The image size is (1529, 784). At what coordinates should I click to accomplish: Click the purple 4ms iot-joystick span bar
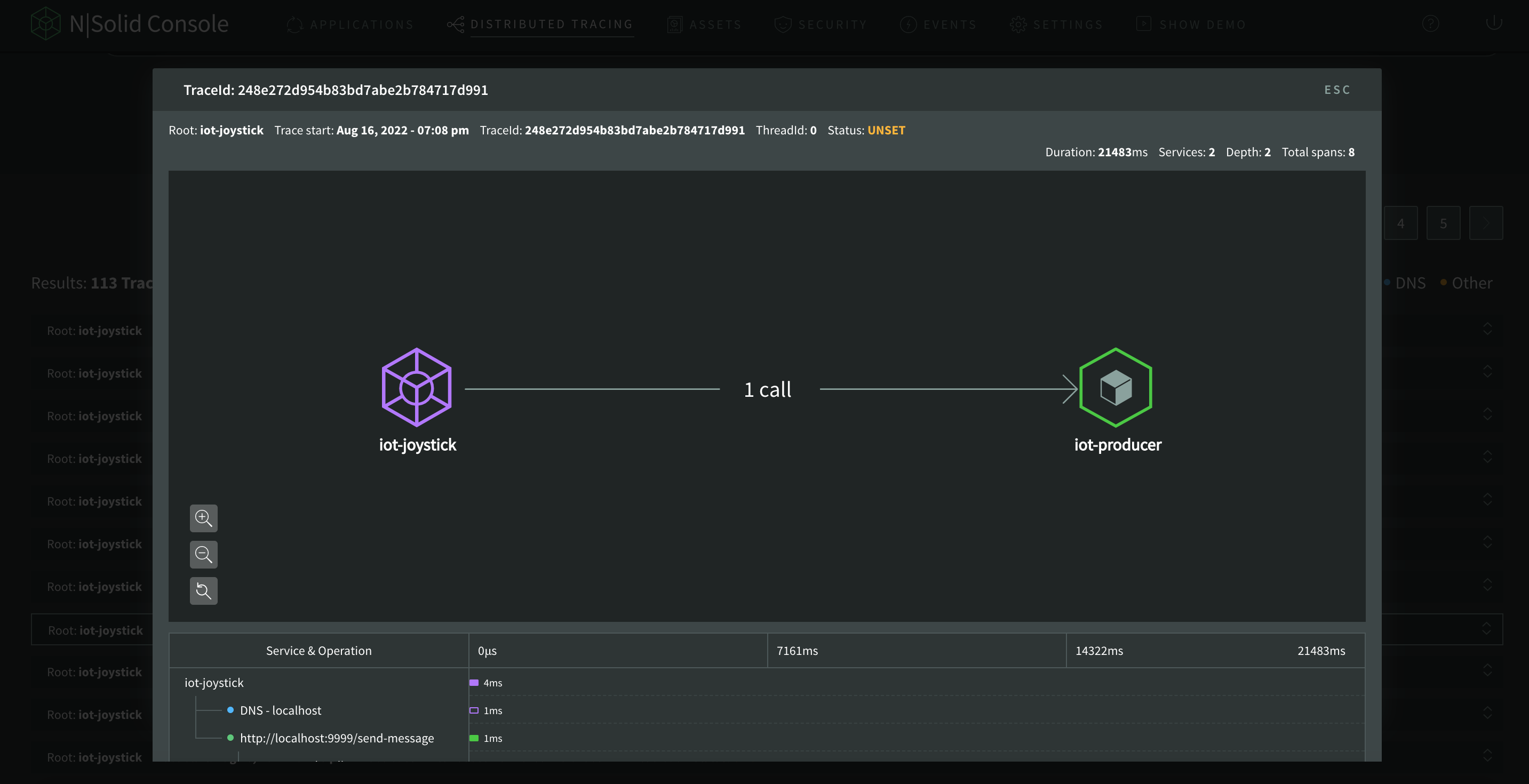(474, 683)
